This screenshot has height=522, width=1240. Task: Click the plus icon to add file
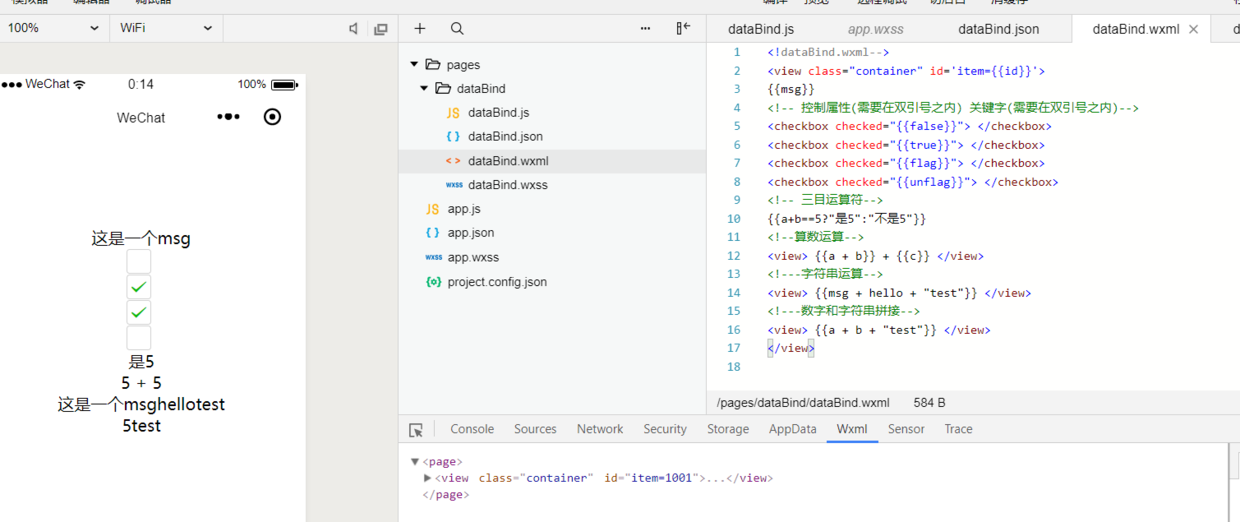click(x=420, y=29)
